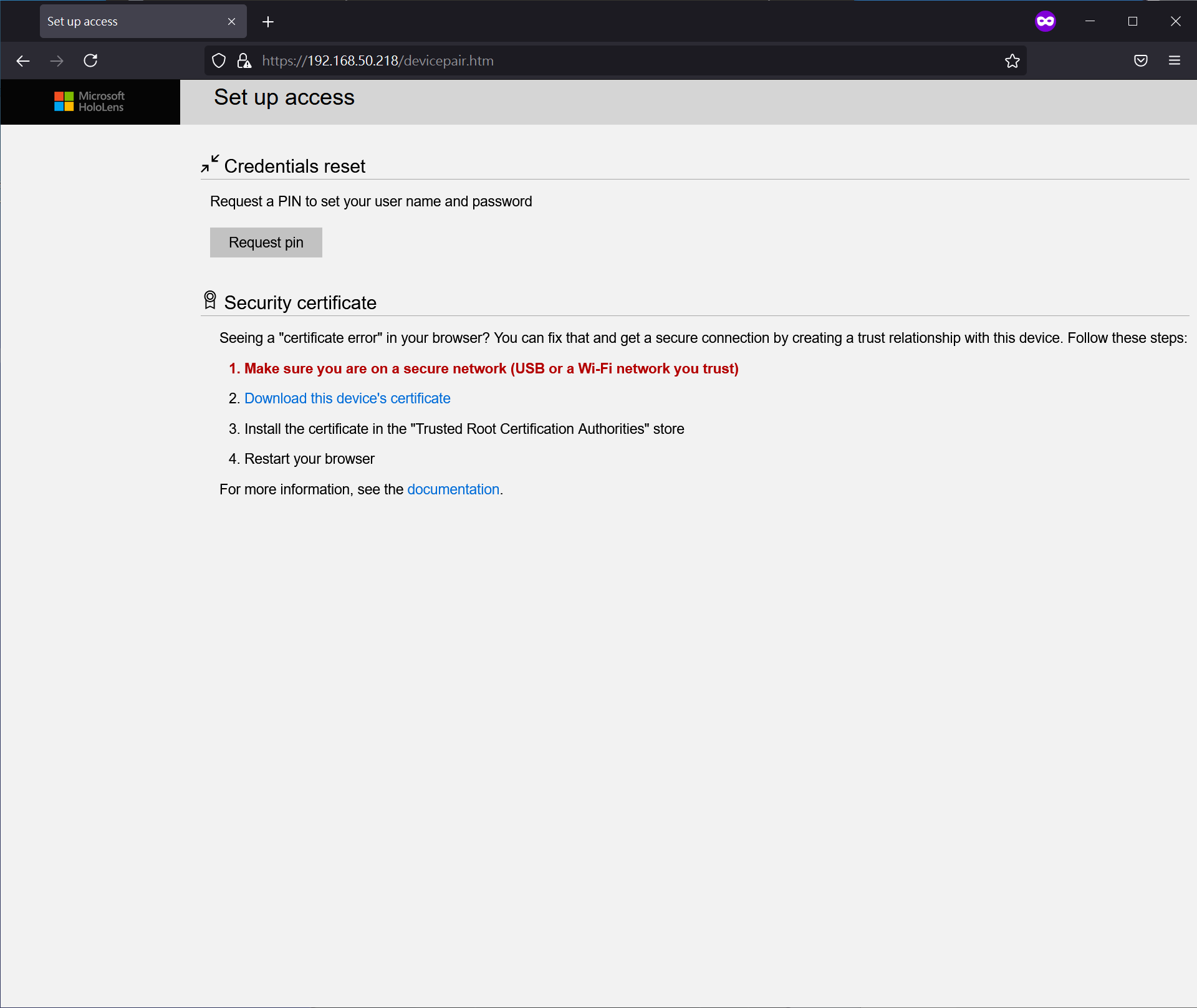1197x1008 pixels.
Task: Click the Security certificate ribbon icon
Action: coord(210,300)
